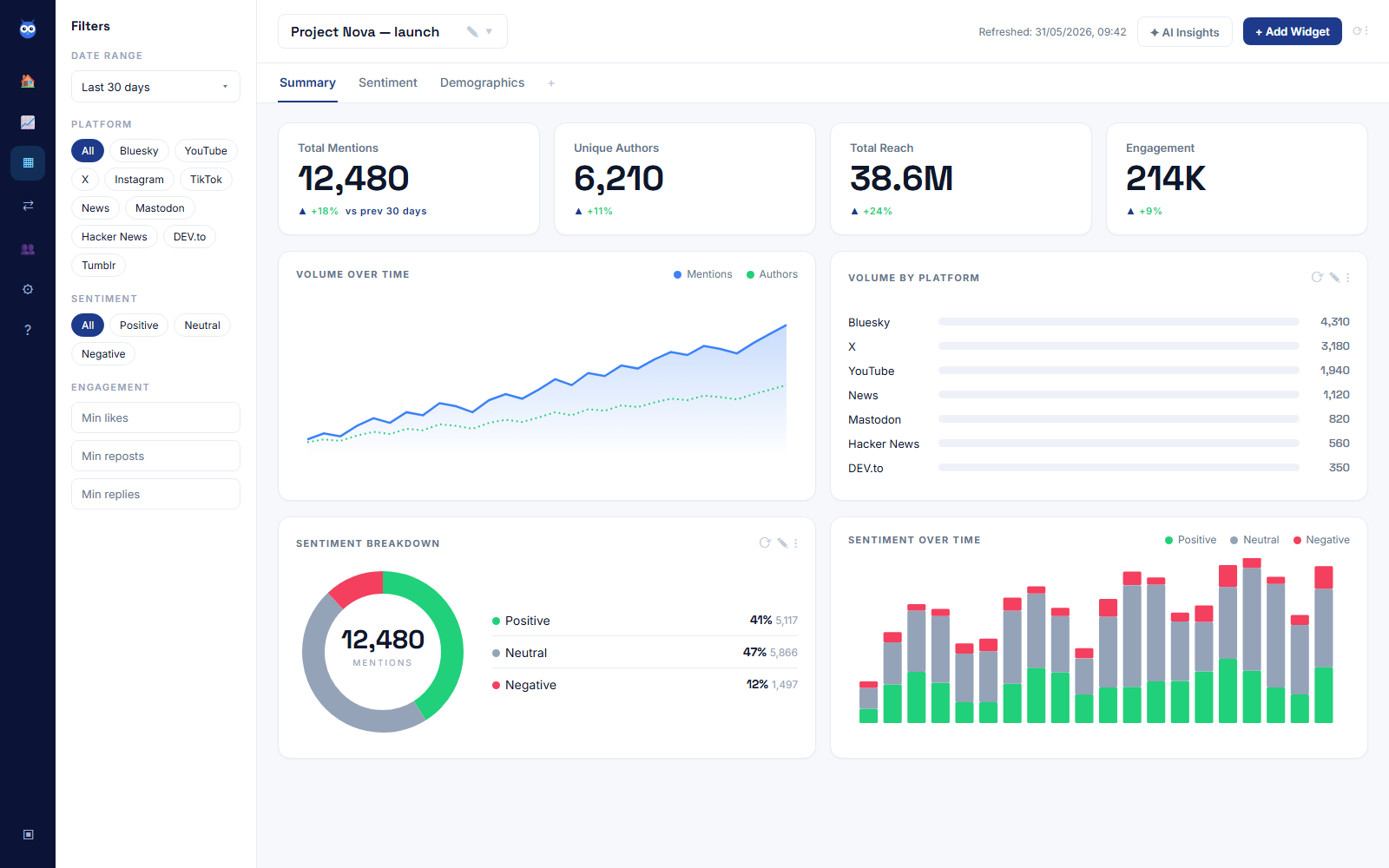Toggle the TikTok platform filter chip

click(206, 180)
